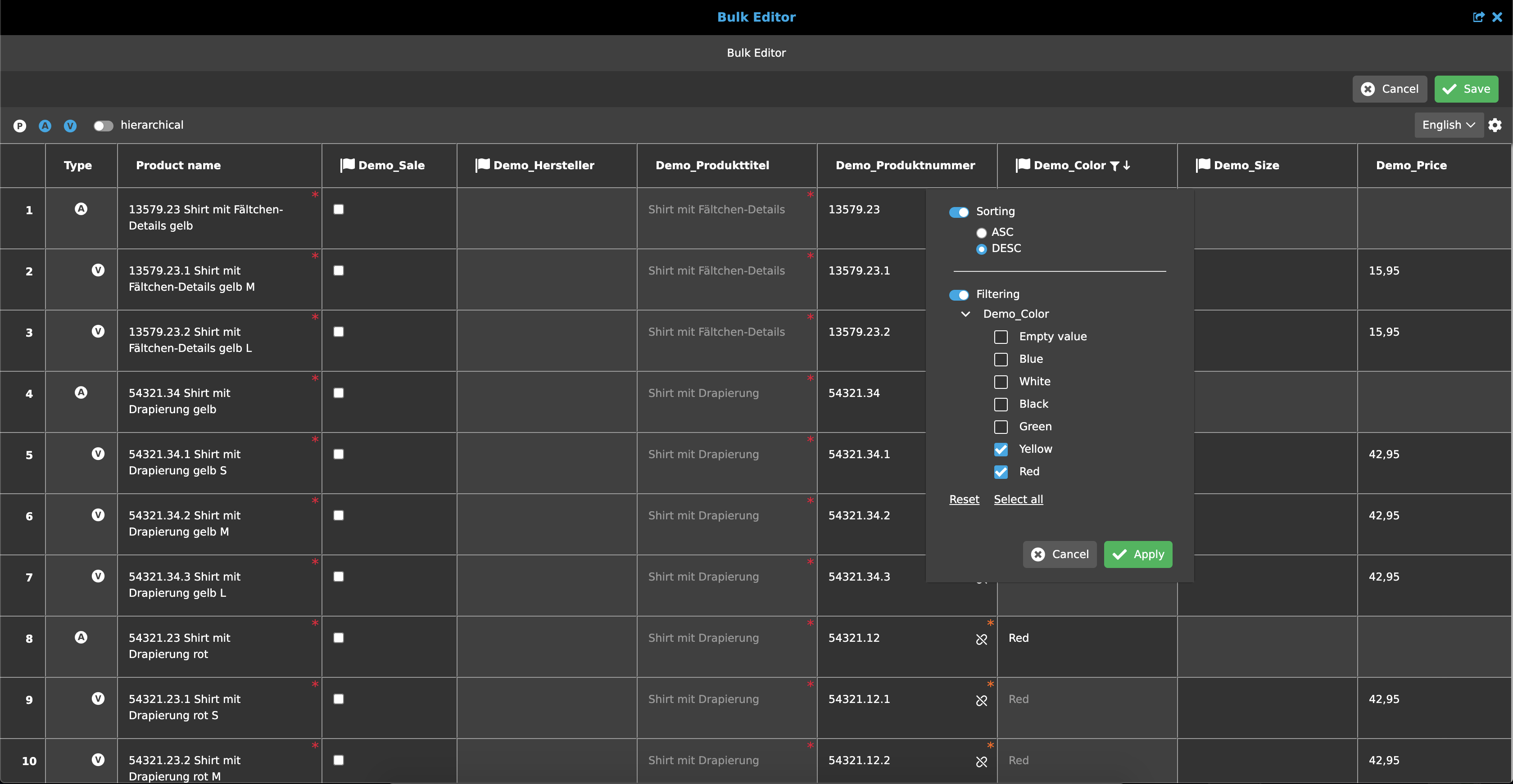Image resolution: width=1513 pixels, height=784 pixels.
Task: Toggle the hierarchical switch
Action: (x=103, y=126)
